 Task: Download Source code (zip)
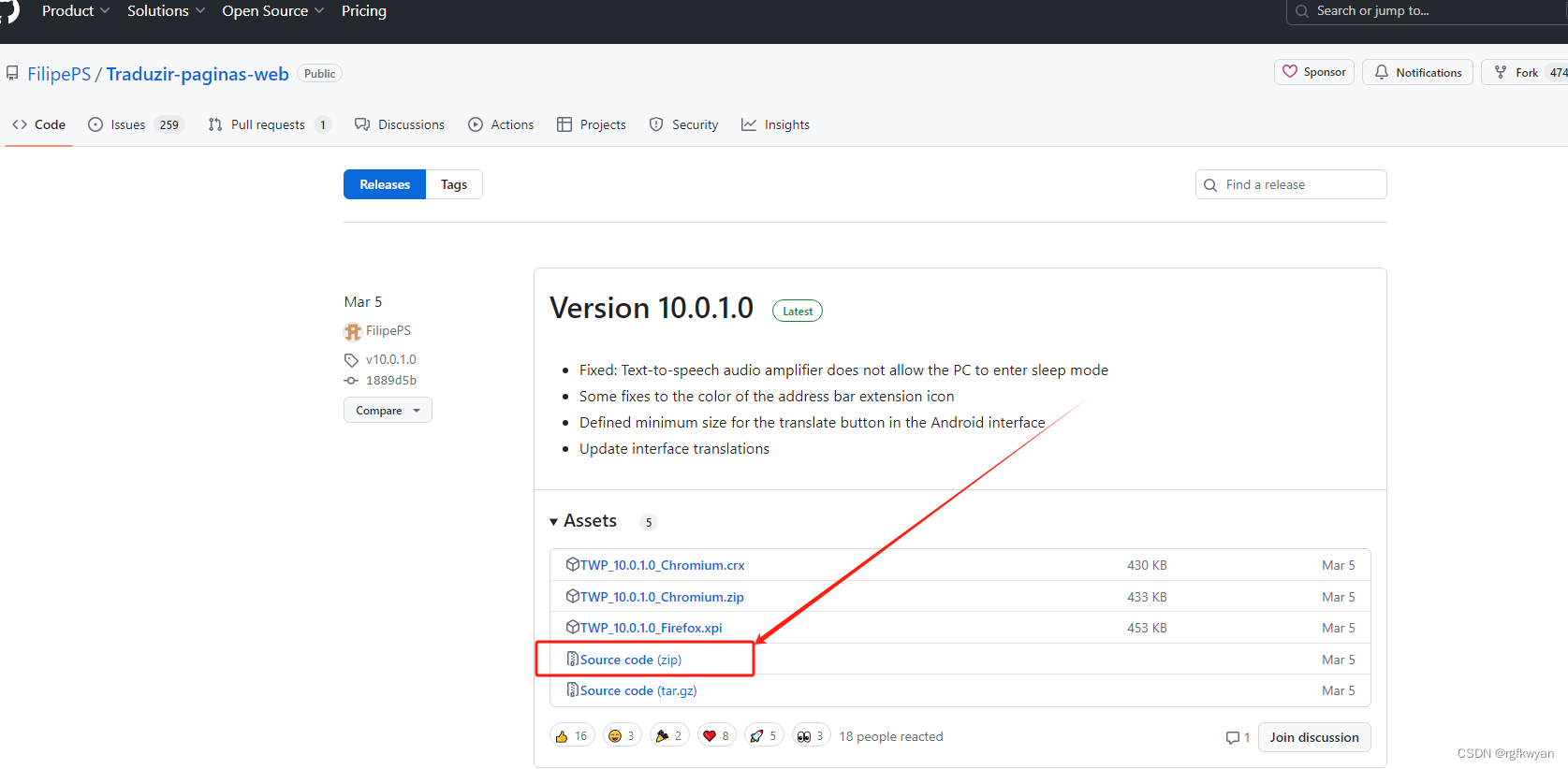point(630,660)
